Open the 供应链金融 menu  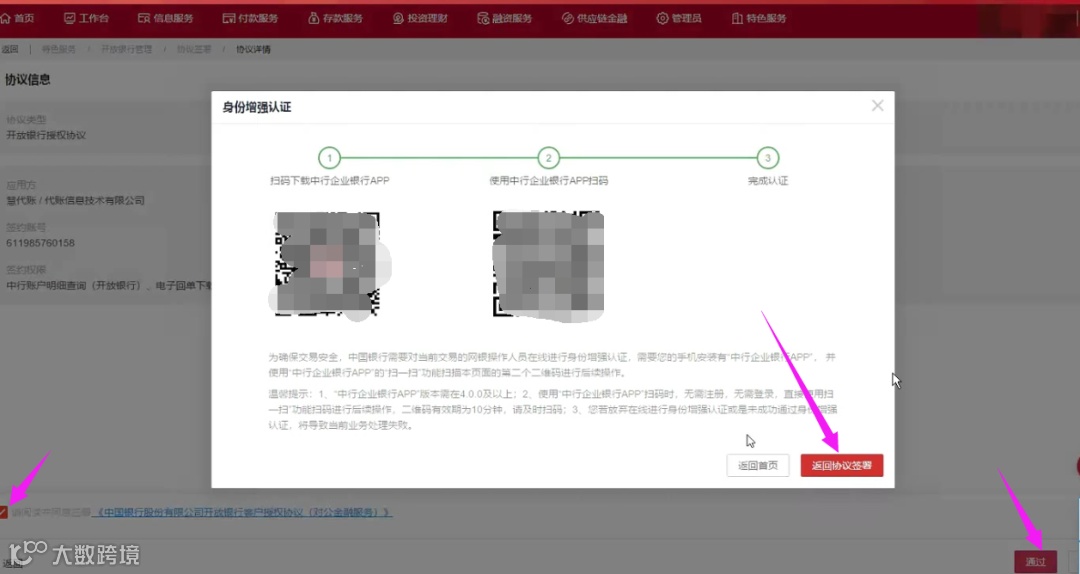594,18
